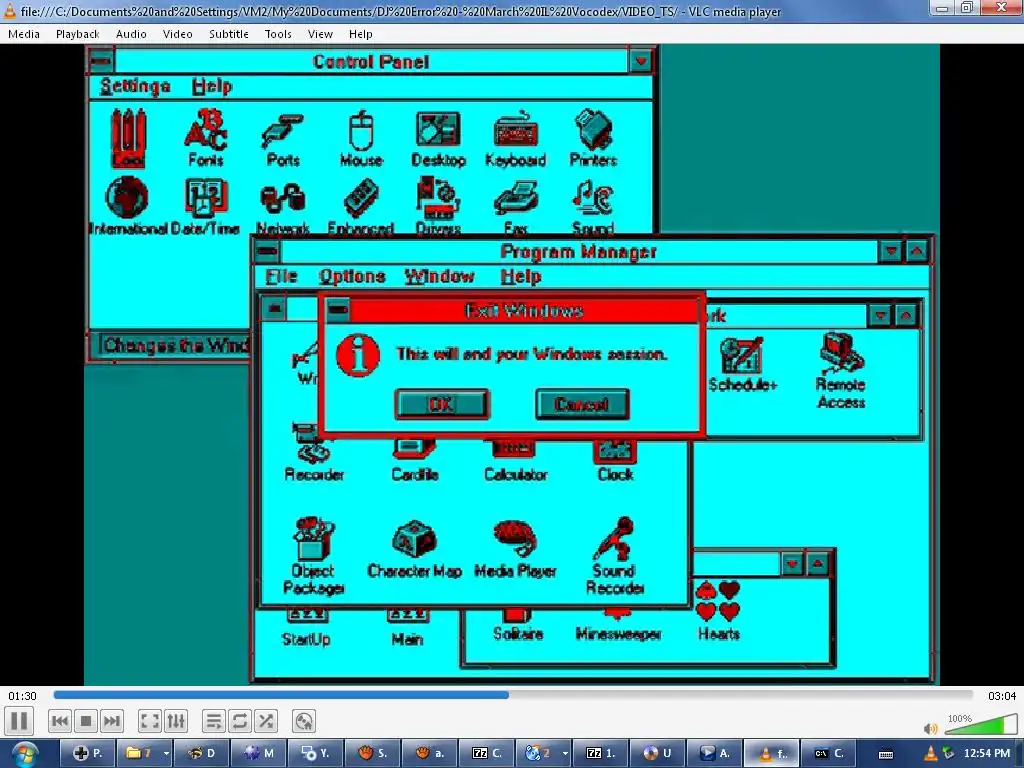Show VLC extended settings equalizer
This screenshot has height=768, width=1024.
[x=176, y=721]
